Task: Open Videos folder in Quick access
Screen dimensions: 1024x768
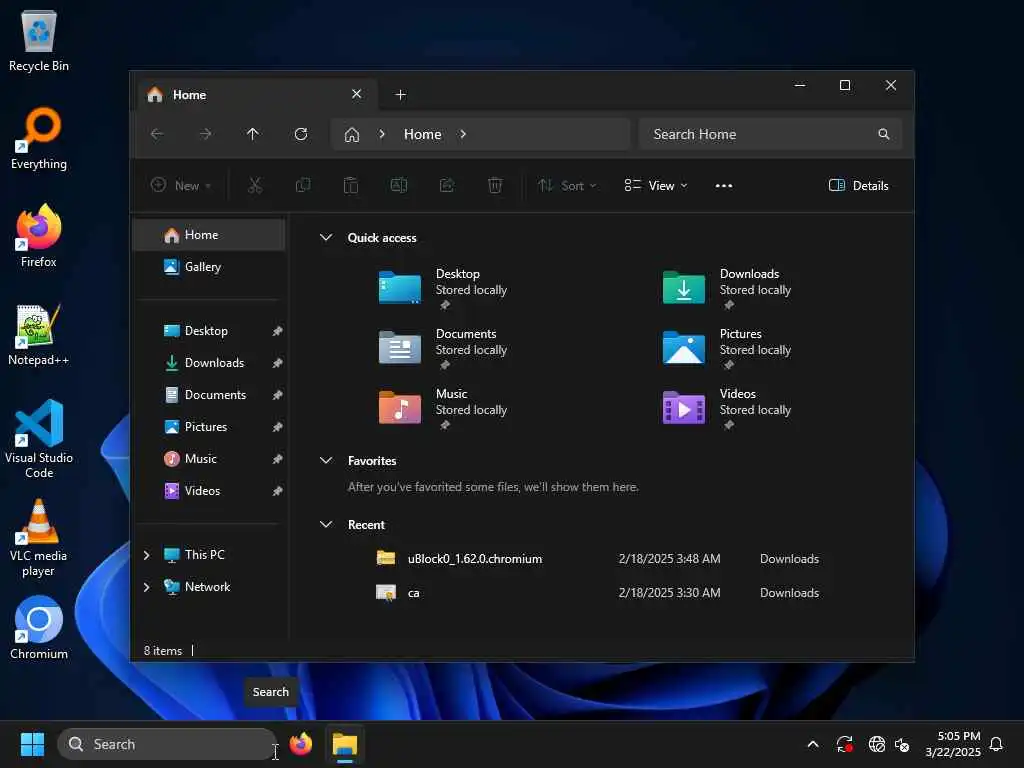Action: click(727, 408)
